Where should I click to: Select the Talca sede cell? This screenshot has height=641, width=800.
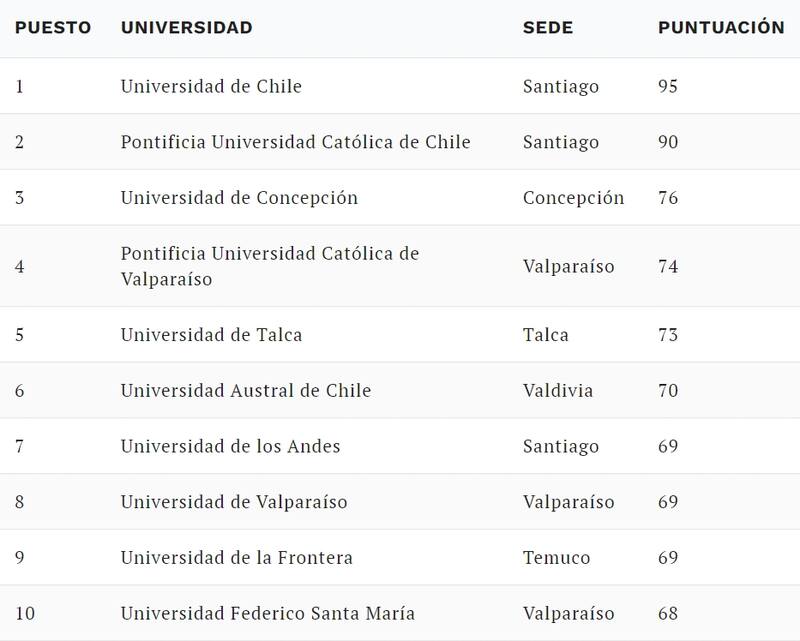click(546, 334)
